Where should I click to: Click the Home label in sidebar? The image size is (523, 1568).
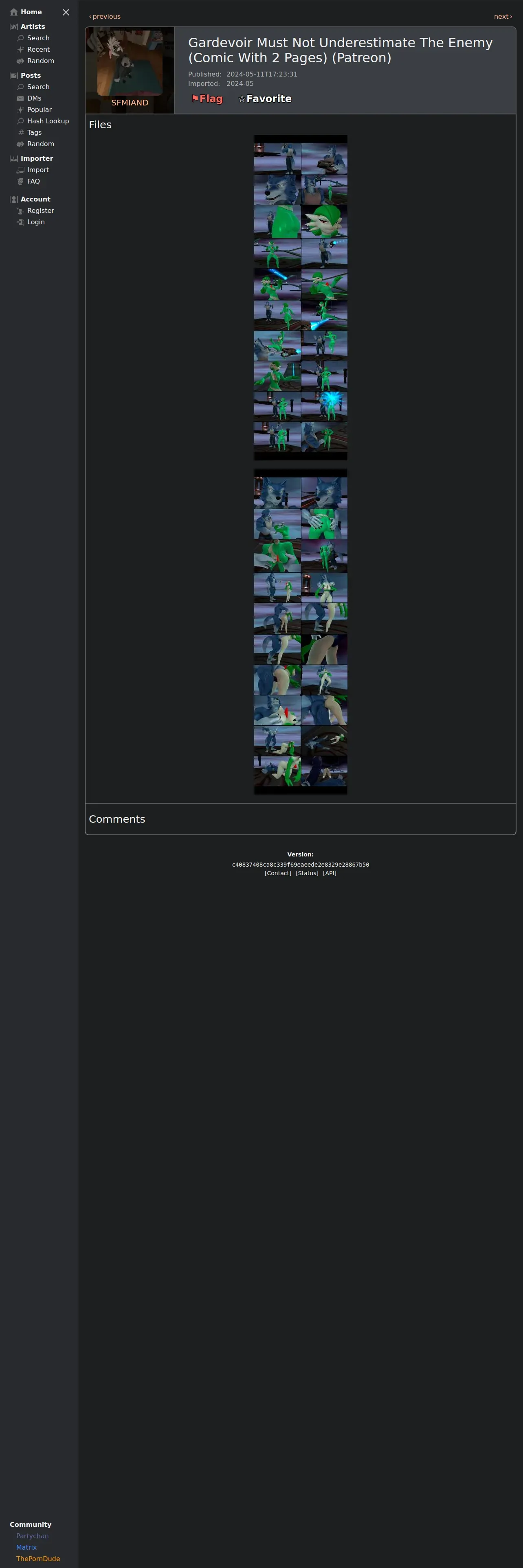31,12
